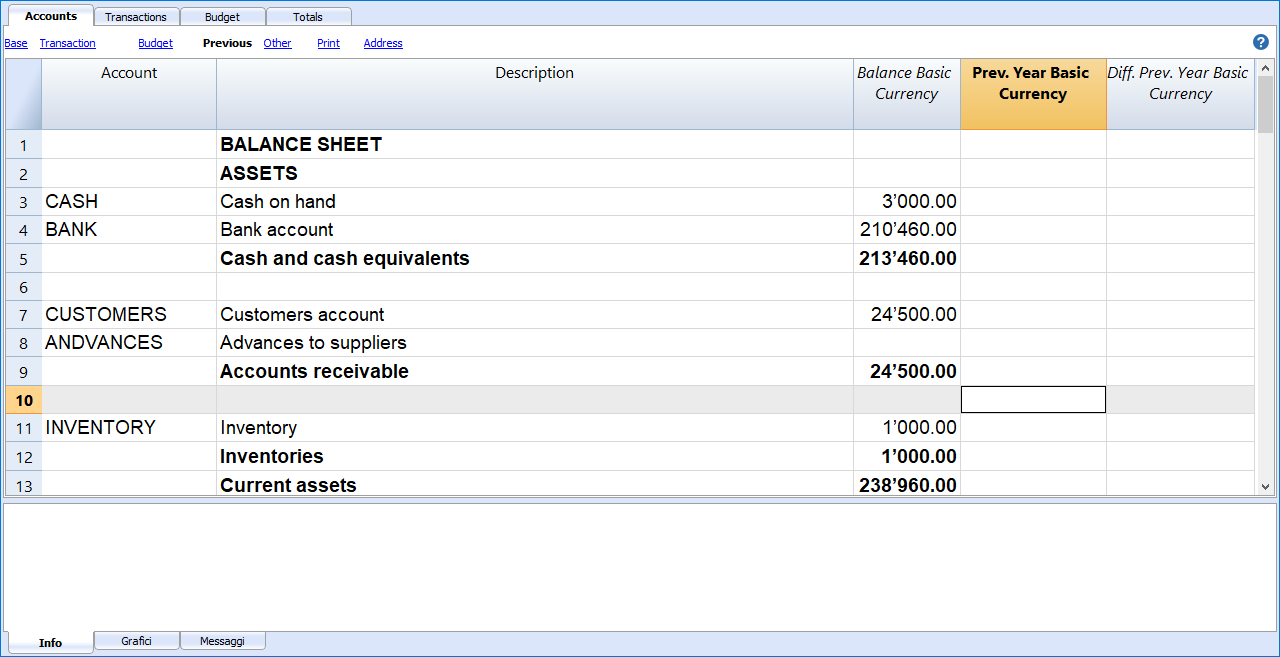Click the Other view link
The image size is (1280, 657).
tap(277, 43)
